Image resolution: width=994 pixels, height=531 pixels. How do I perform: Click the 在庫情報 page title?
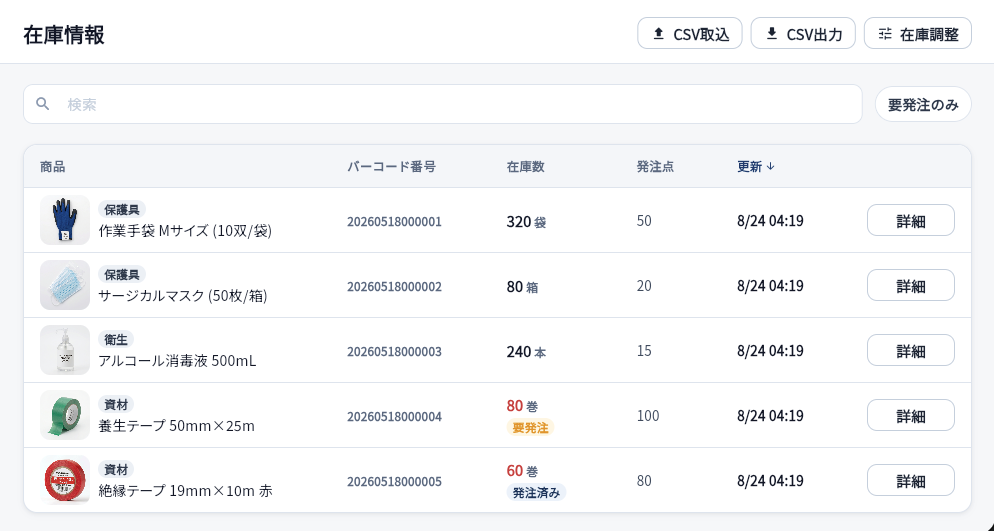(x=64, y=34)
